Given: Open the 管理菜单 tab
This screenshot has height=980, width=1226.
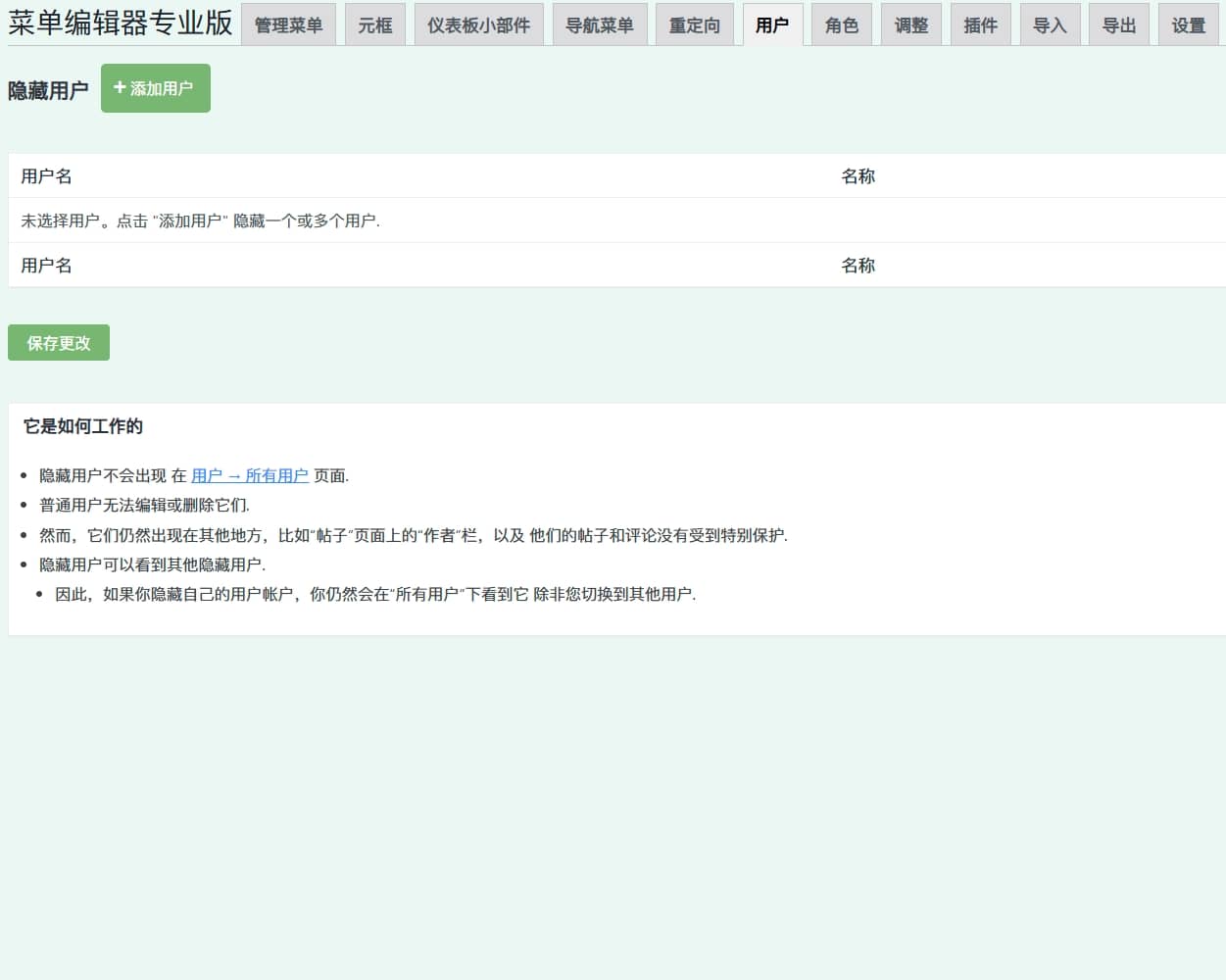Looking at the screenshot, I should (288, 25).
